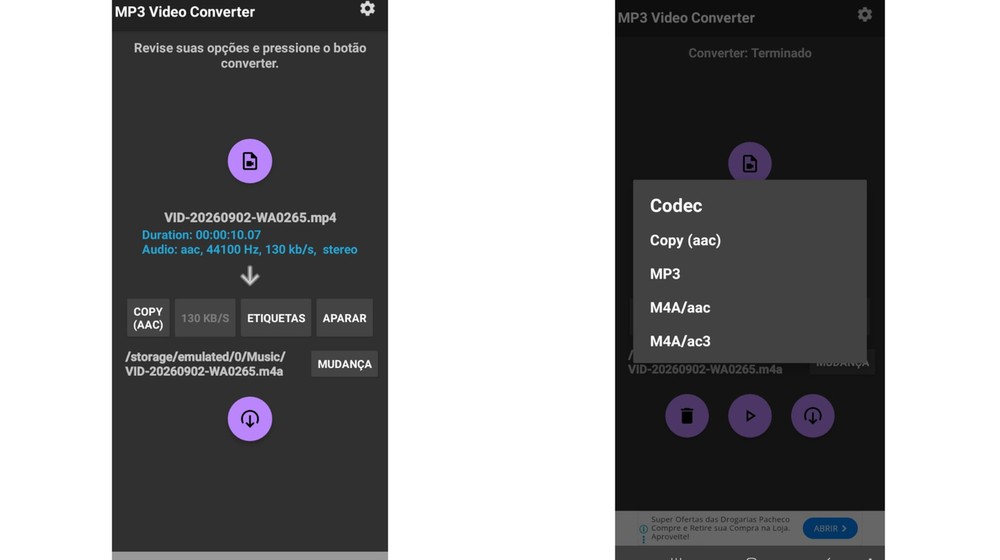Click the Codec dialog title
The image size is (1000, 560).
click(676, 205)
